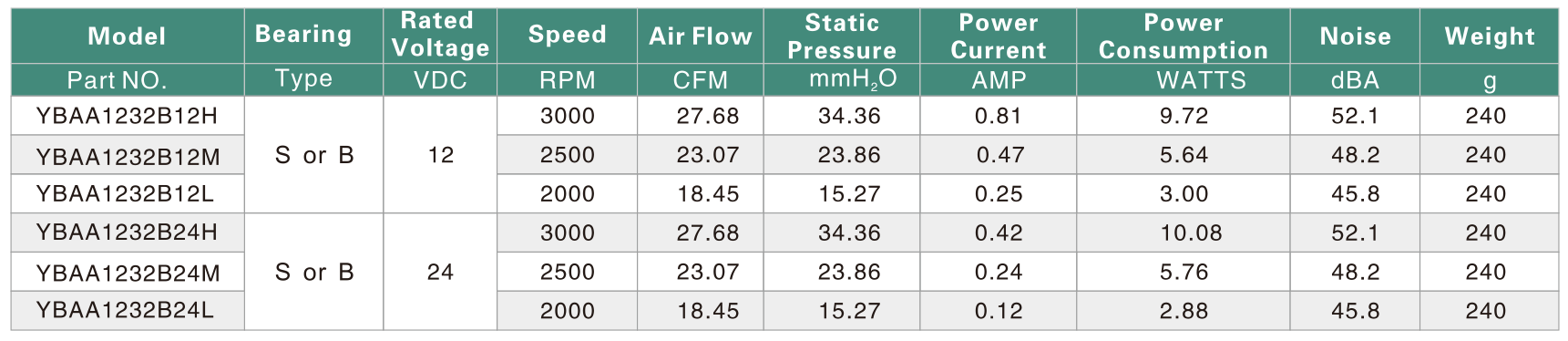Select the Static Pressure header
Image resolution: width=1568 pixels, height=341 pixels.
pyautogui.click(x=841, y=36)
